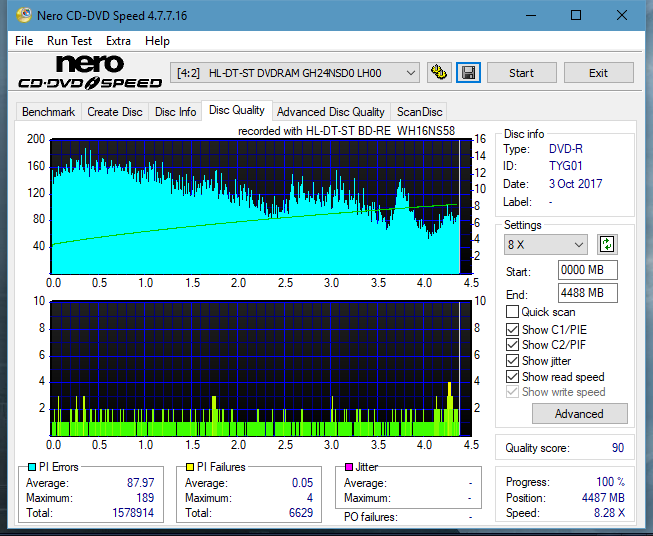Open the Run Test menu
The image size is (653, 536).
[69, 41]
